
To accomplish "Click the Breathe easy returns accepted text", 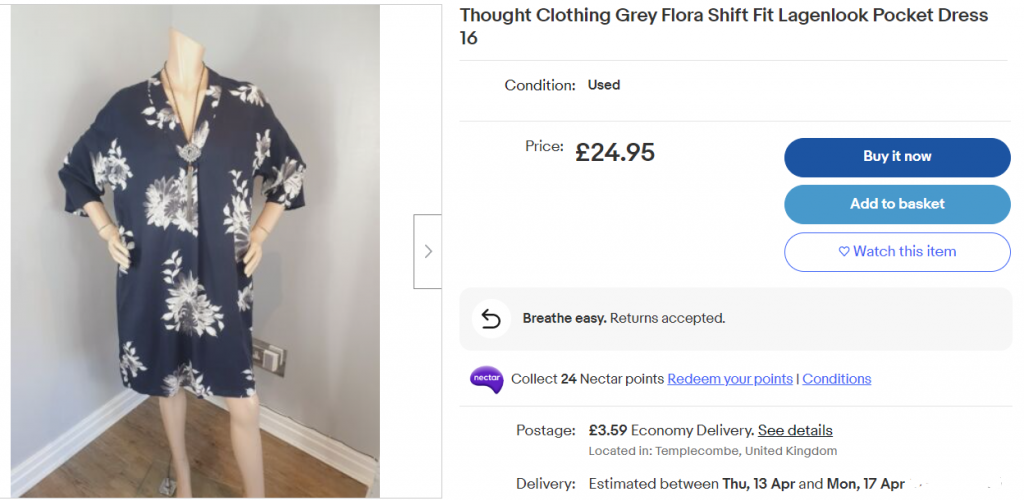I will (x=623, y=318).
